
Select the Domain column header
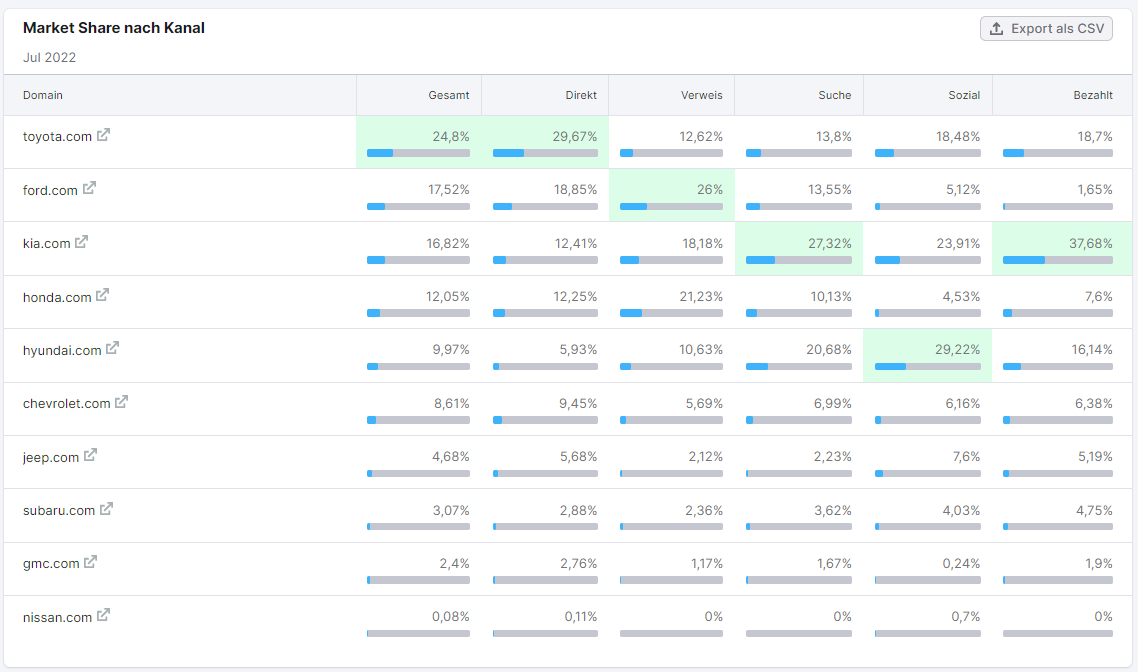pyautogui.click(x=41, y=95)
